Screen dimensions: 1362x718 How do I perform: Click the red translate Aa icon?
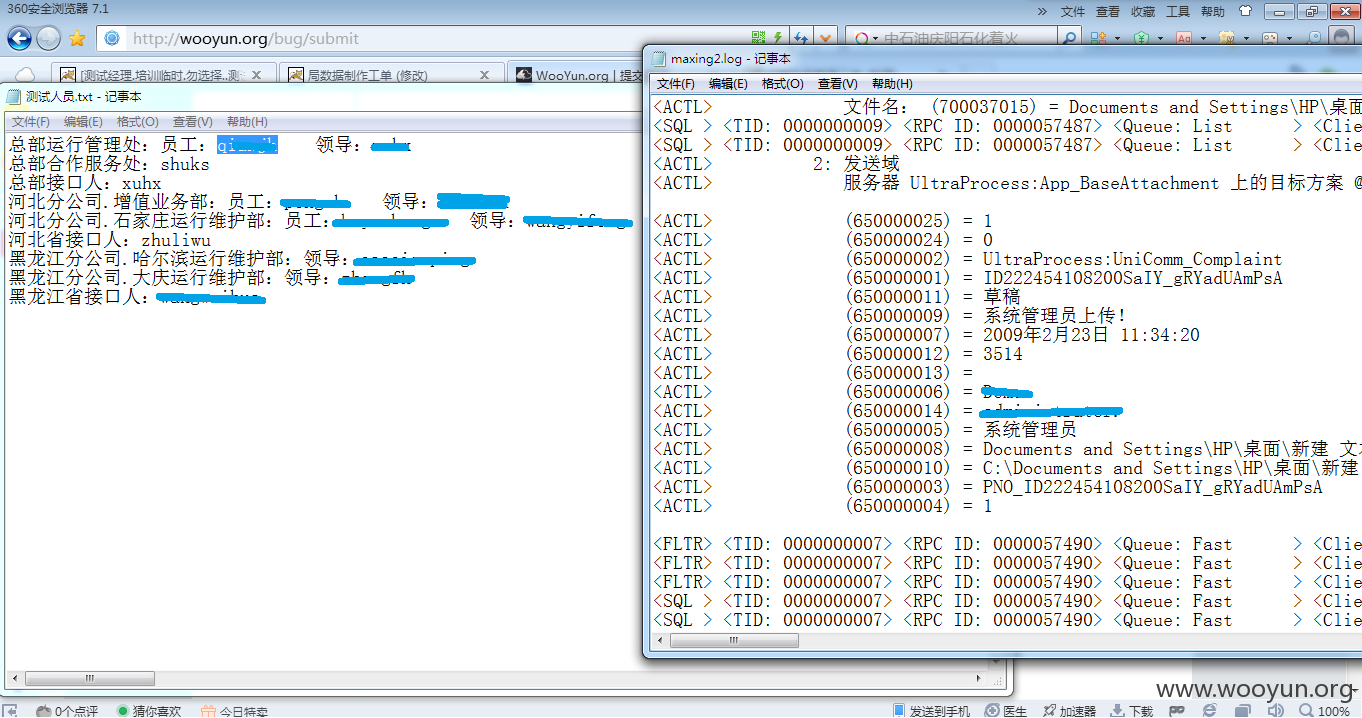(1184, 39)
